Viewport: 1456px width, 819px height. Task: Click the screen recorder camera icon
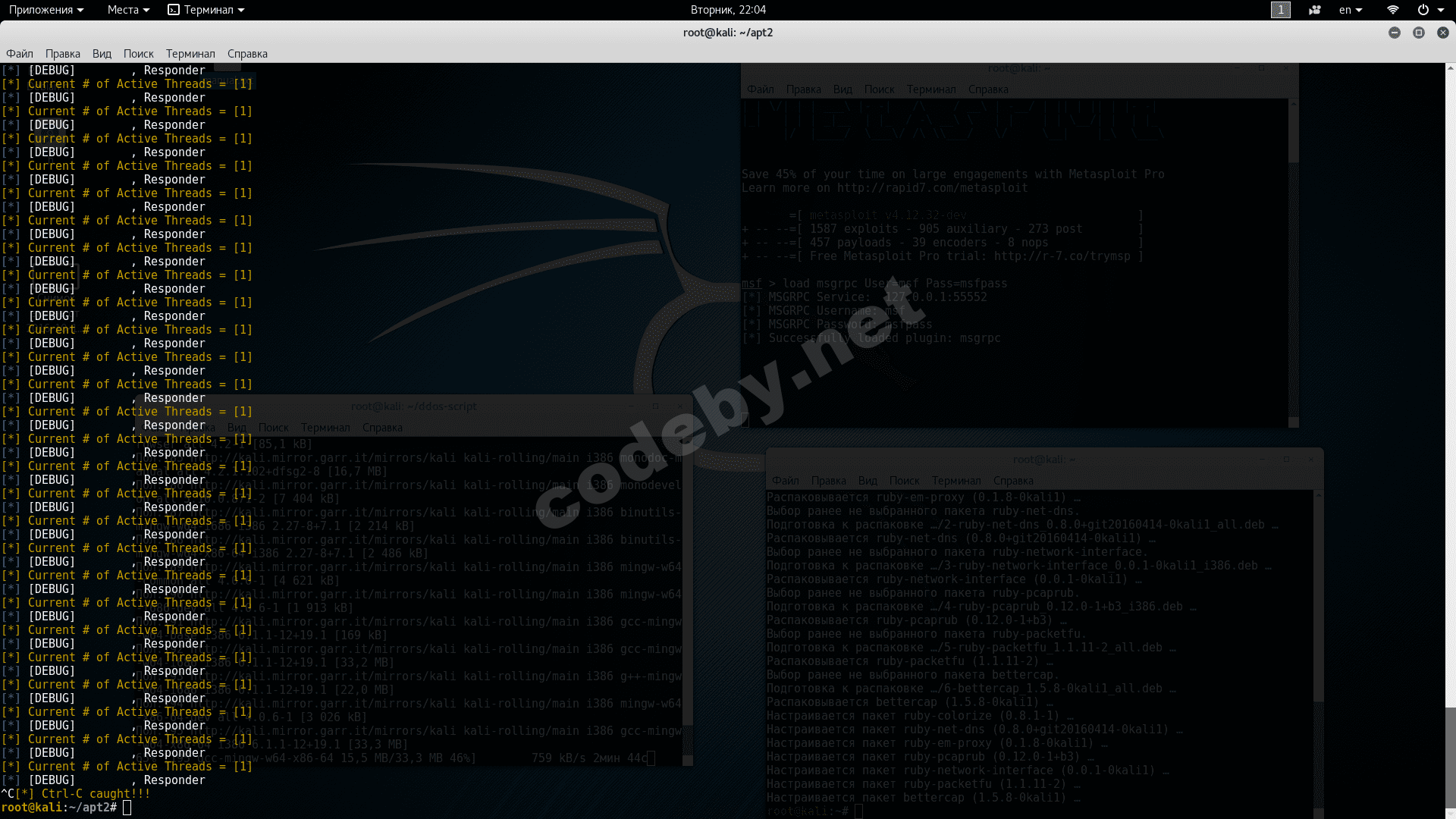tap(1315, 10)
